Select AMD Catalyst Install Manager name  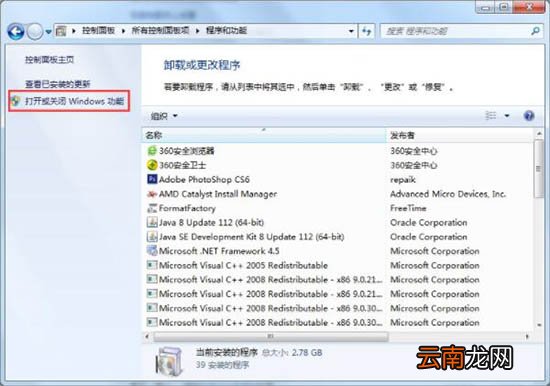point(218,194)
